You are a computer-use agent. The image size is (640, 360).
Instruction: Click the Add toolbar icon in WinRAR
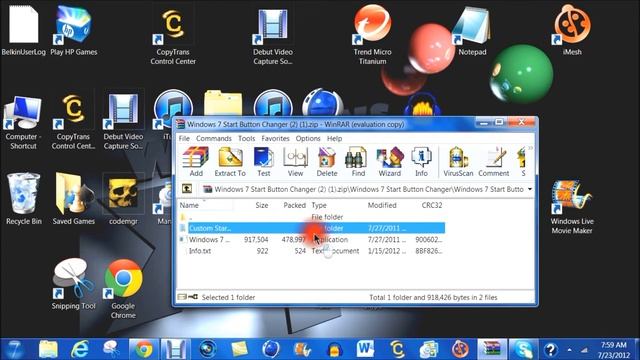(196, 162)
